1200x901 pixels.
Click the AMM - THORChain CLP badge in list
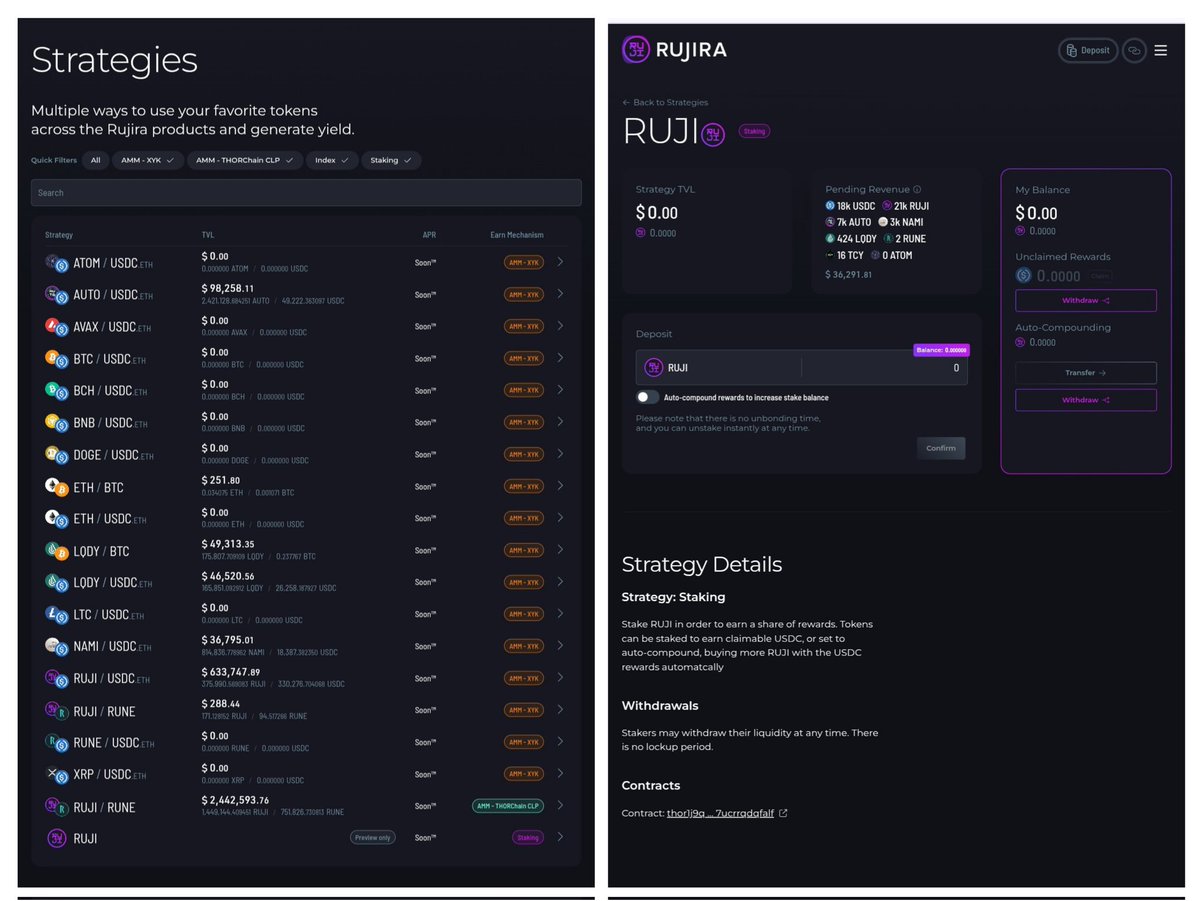point(507,806)
